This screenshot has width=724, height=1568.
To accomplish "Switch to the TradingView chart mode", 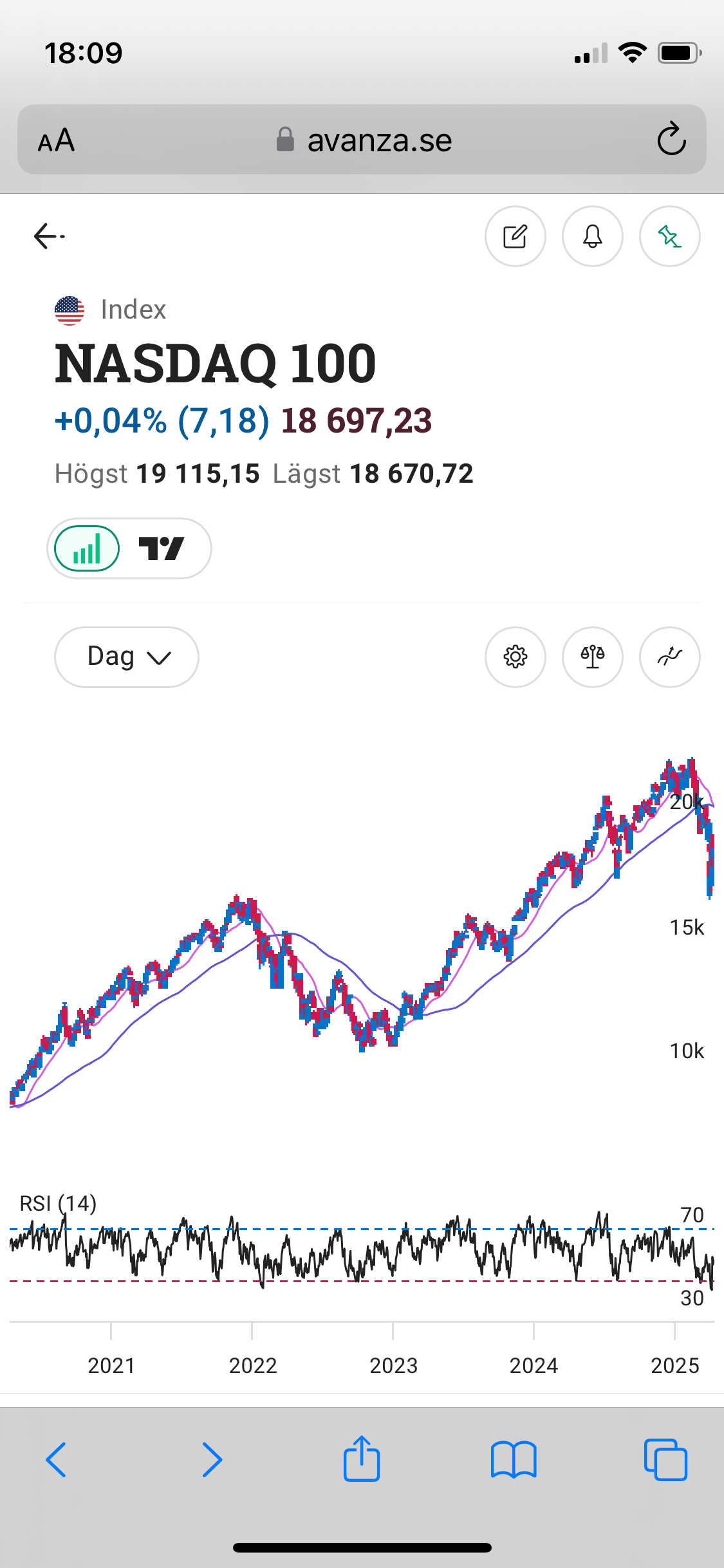I will pyautogui.click(x=162, y=548).
